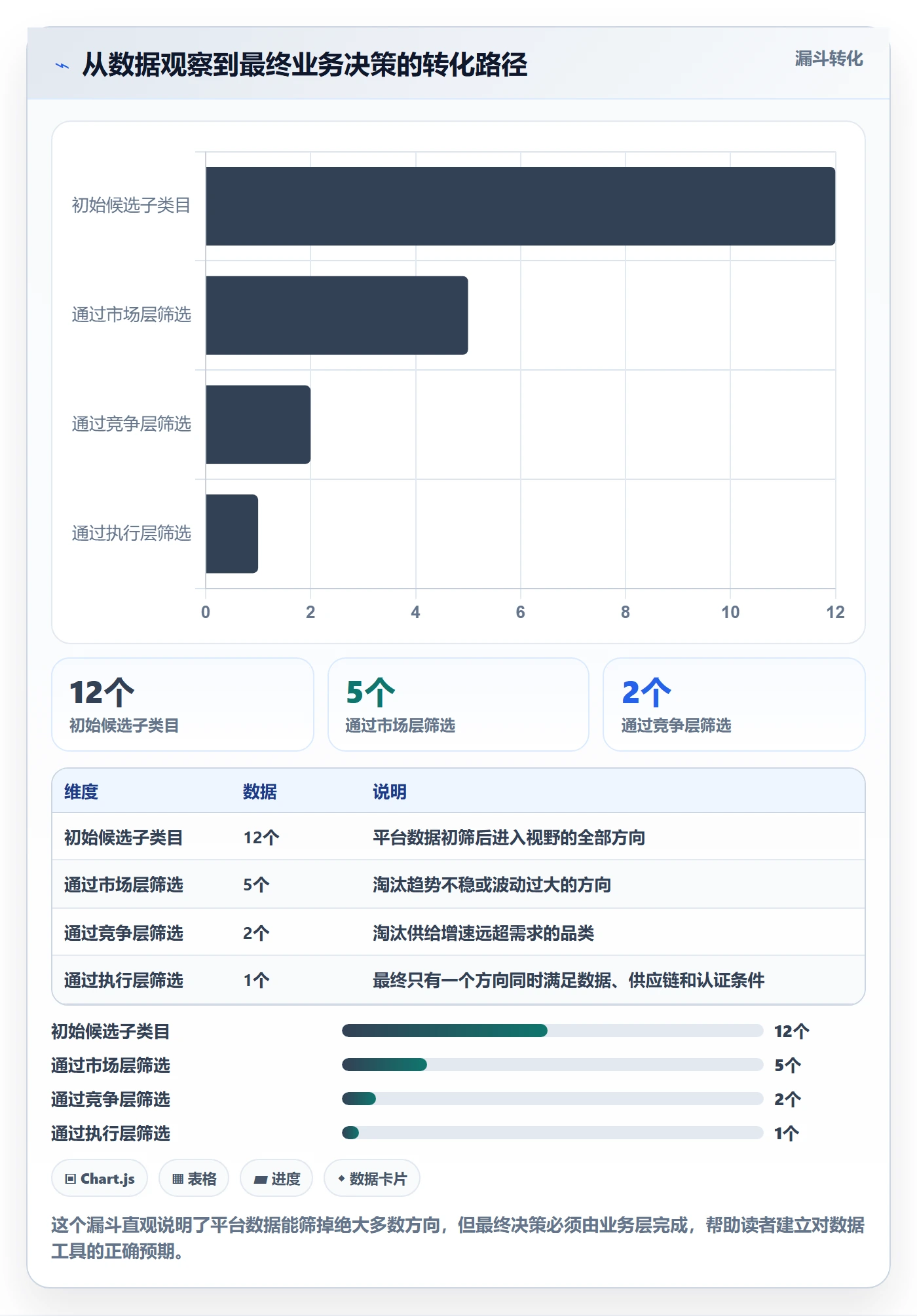Select the 表格 chip

[x=194, y=1179]
